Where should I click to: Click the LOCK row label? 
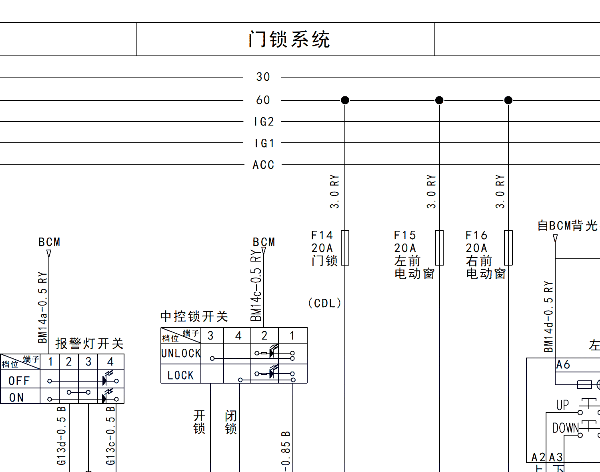pos(180,375)
